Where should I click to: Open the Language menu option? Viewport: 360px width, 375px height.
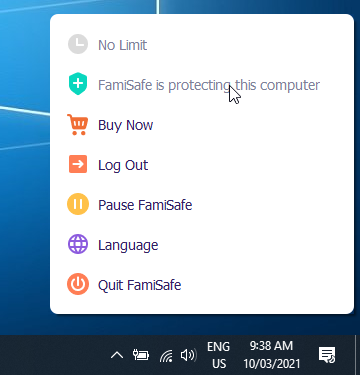(x=202, y=245)
